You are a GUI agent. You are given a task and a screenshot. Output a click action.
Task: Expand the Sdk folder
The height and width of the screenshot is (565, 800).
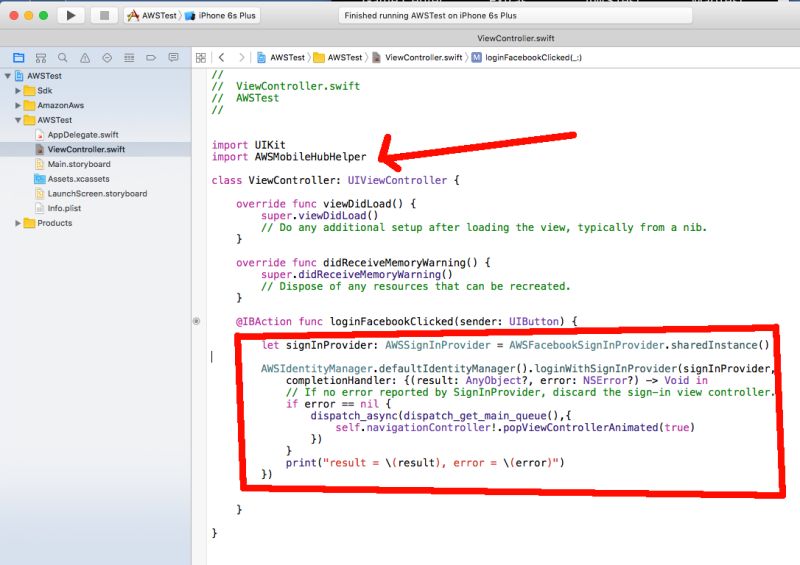pos(18,91)
